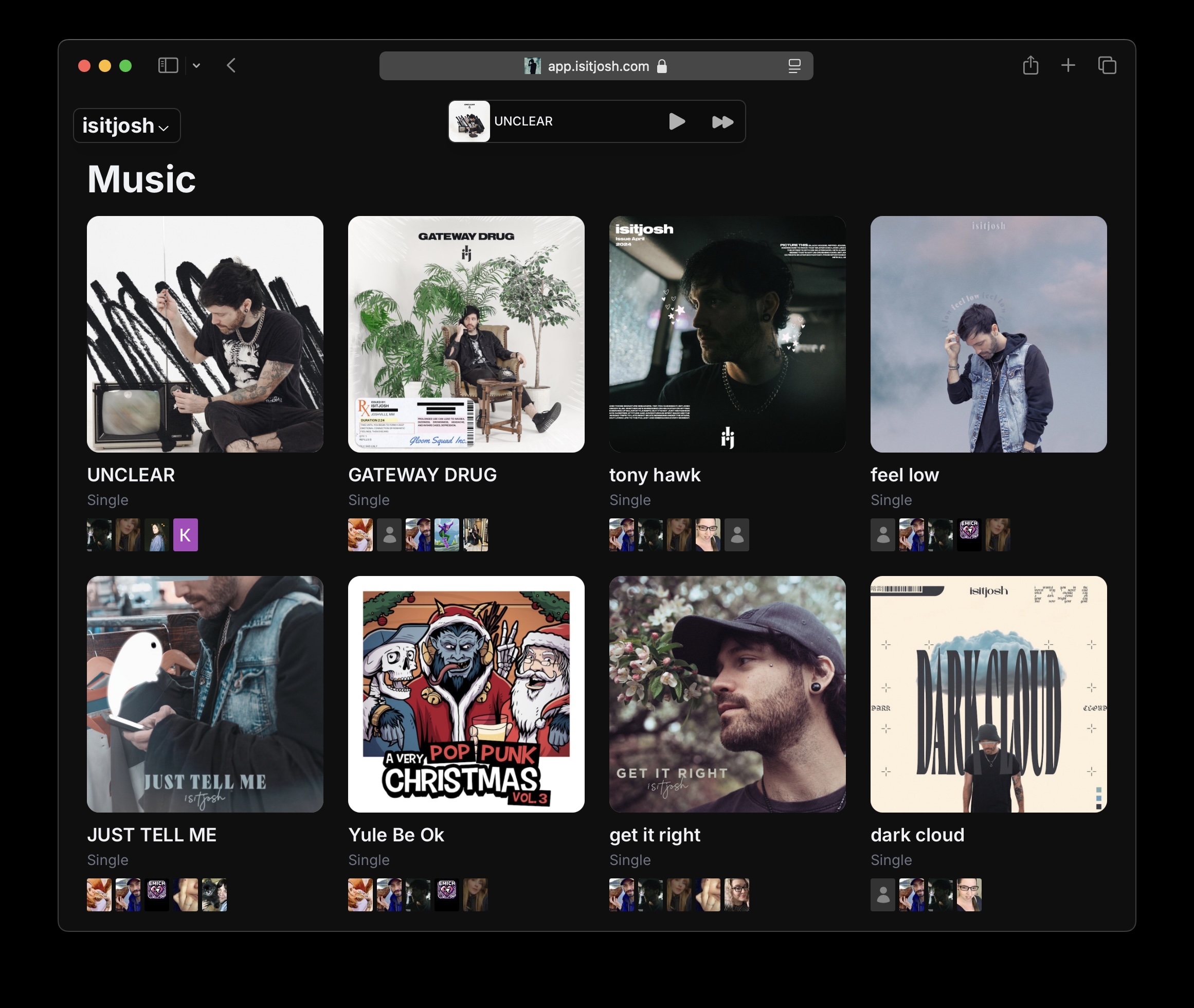Show the tab overview

(x=1107, y=66)
